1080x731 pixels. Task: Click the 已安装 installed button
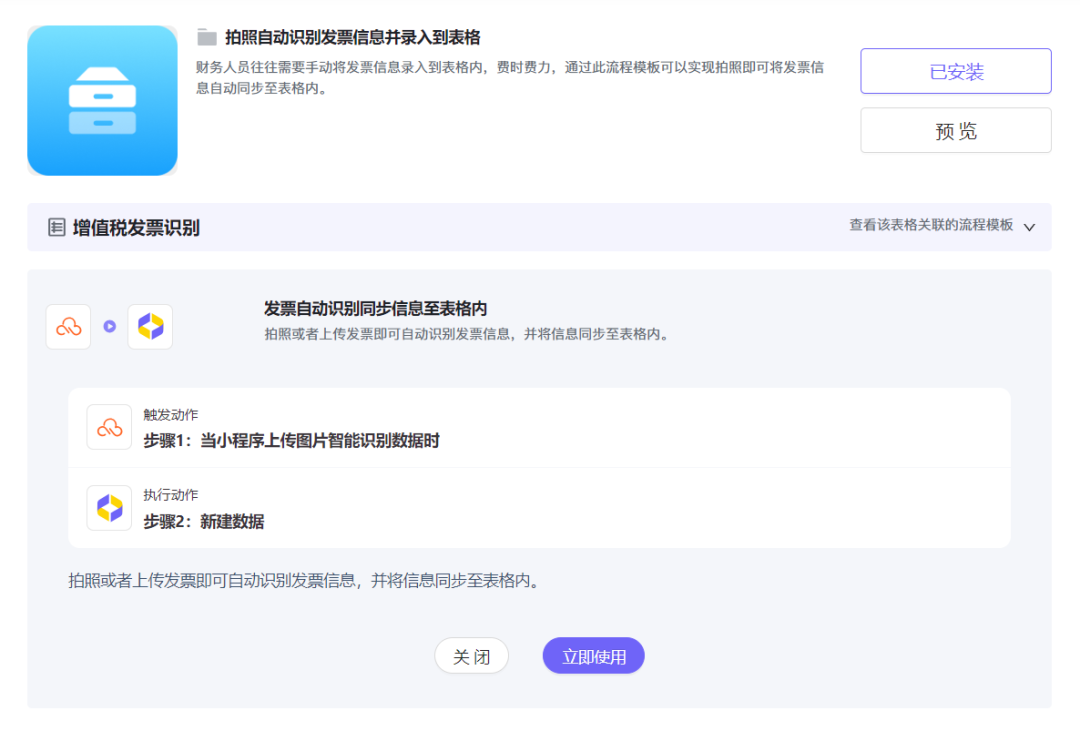[x=955, y=71]
